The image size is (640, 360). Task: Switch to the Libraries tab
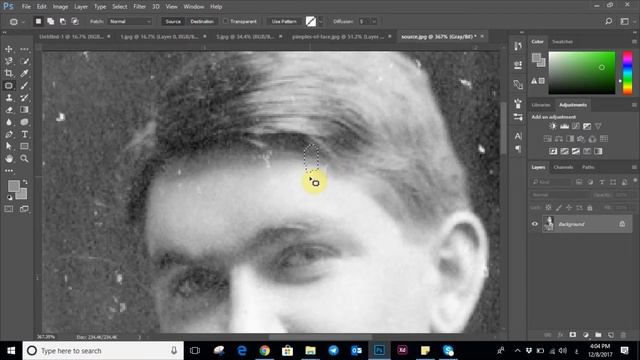(x=541, y=105)
